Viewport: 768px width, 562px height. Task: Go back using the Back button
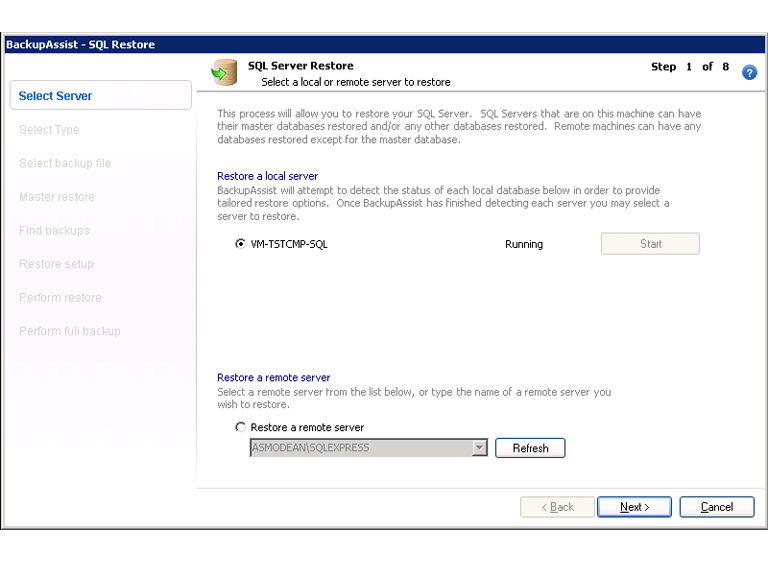point(557,507)
